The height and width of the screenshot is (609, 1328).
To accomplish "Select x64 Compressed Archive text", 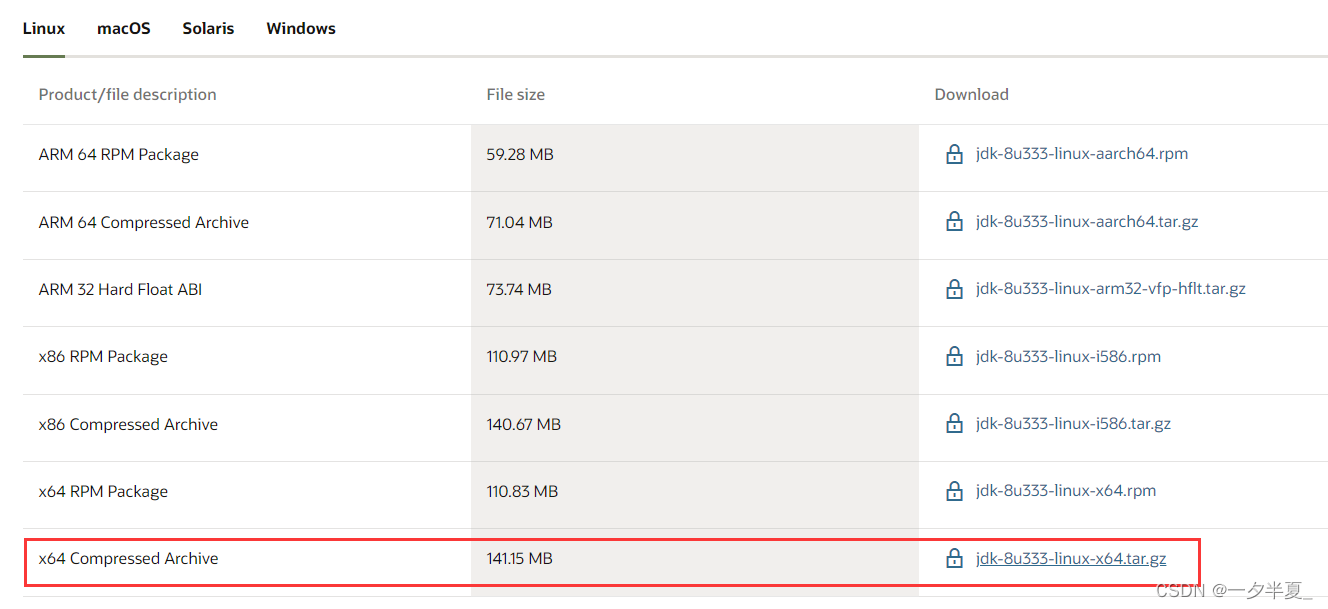I will coord(129,558).
